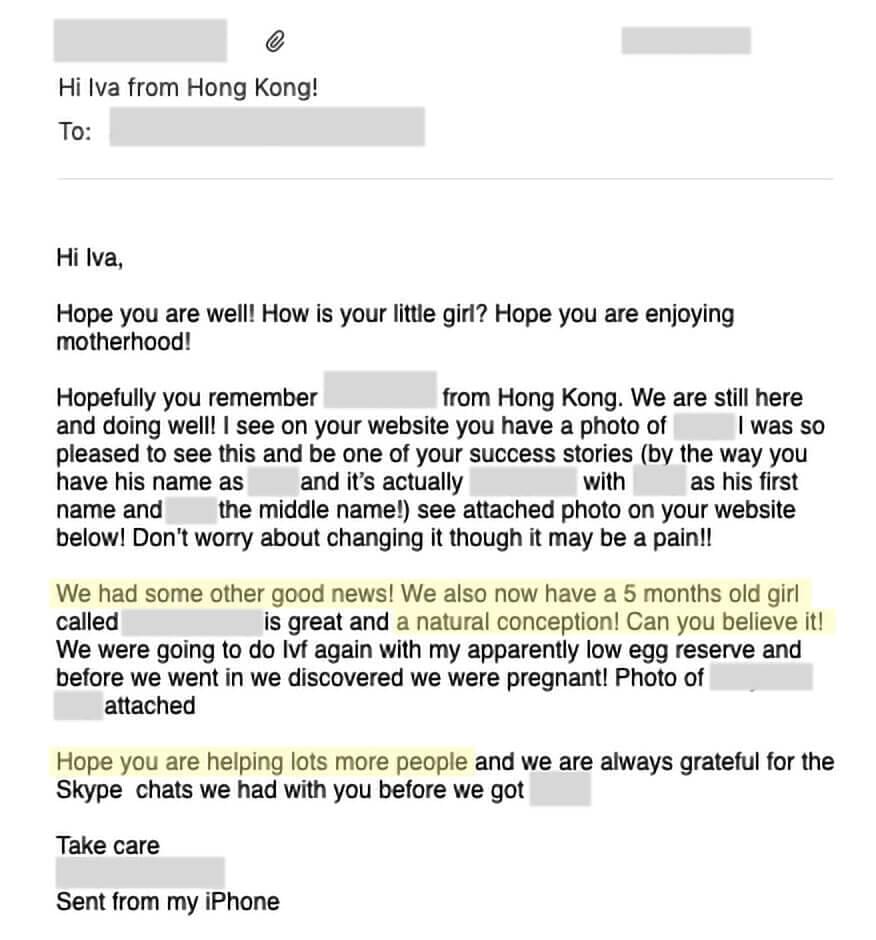
Task: Select the redacted sender name beside paperclip
Action: (140, 41)
